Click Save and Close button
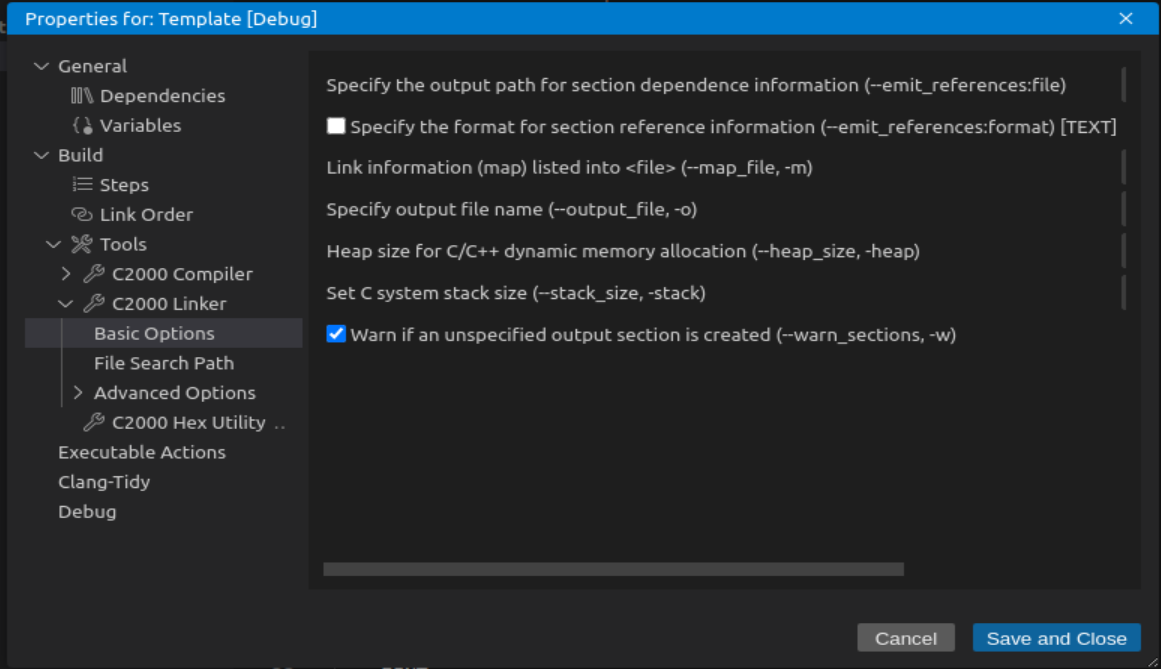 click(1057, 638)
